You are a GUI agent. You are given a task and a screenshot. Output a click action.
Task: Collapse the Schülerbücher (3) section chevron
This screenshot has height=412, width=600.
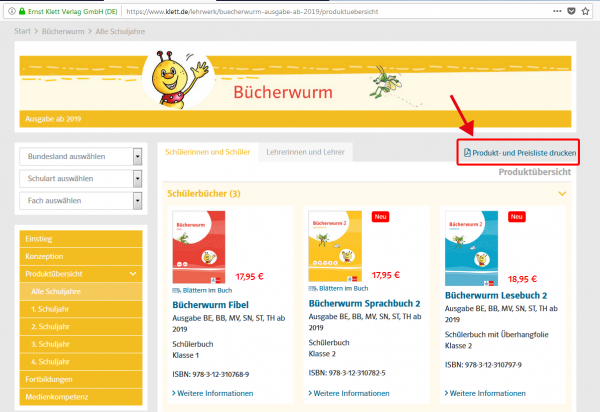(562, 194)
